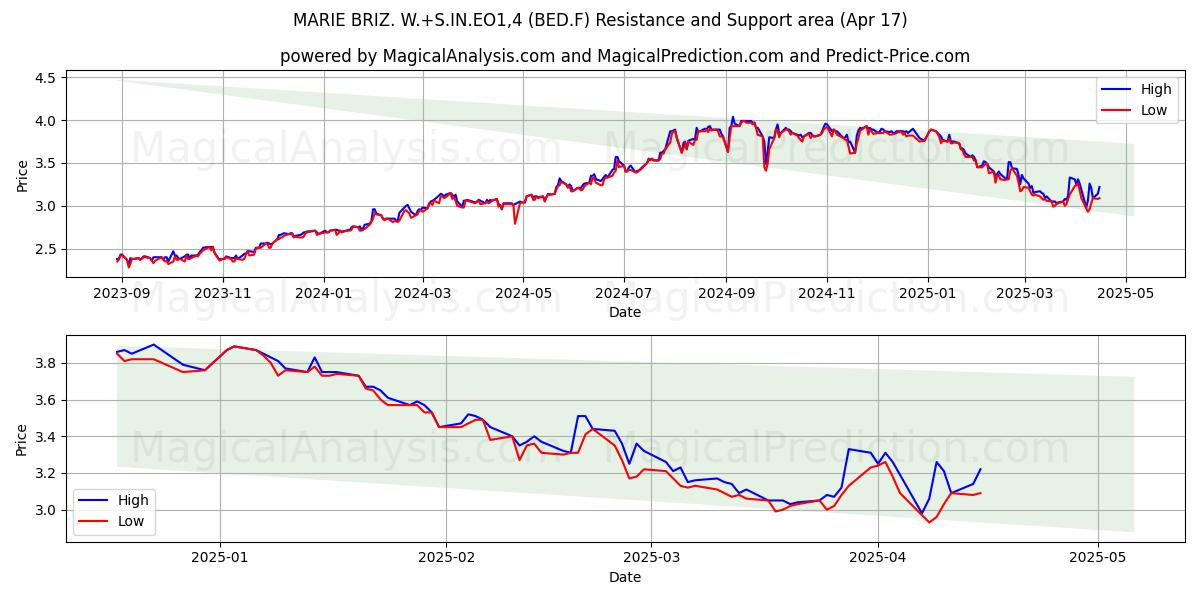The height and width of the screenshot is (600, 1200).
Task: Click the top chart y-axis value '4.5'
Action: tap(48, 78)
